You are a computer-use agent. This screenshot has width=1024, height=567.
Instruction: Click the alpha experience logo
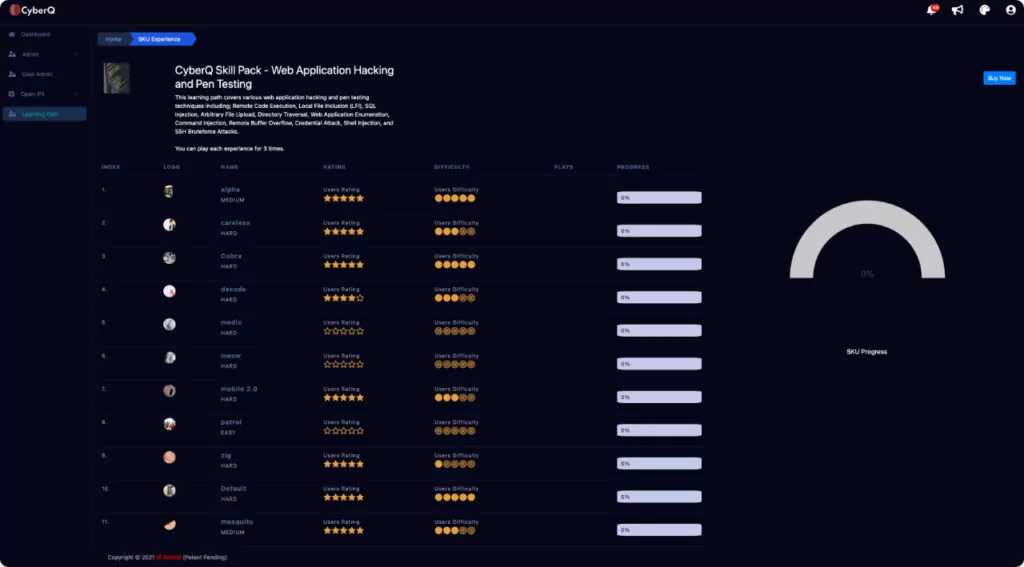click(169, 191)
